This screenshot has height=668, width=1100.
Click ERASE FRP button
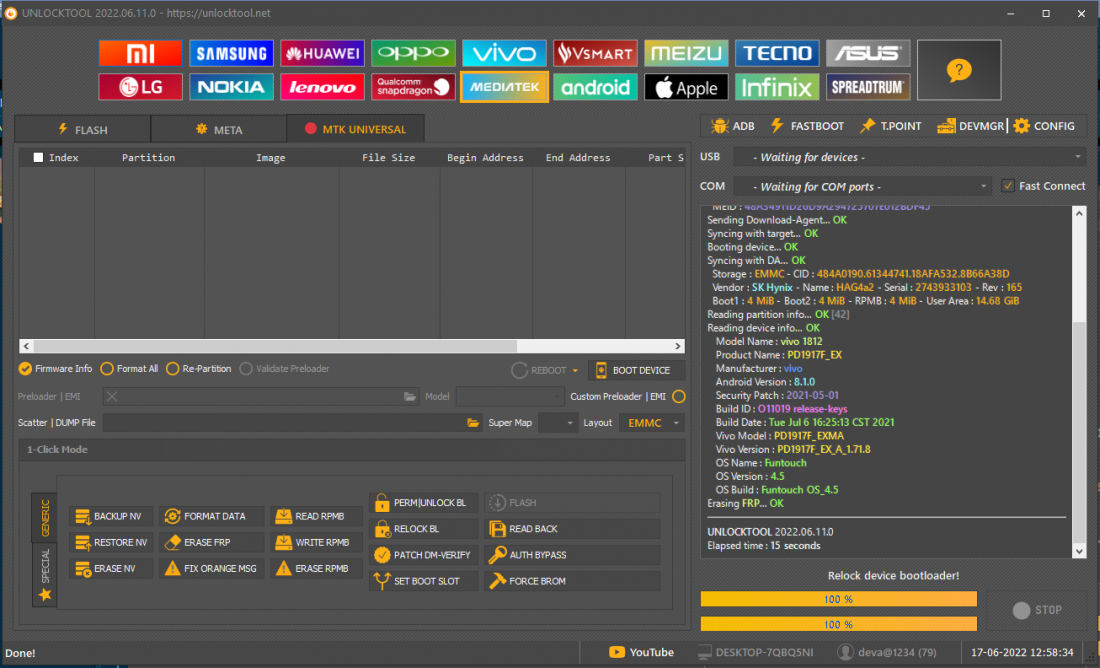211,543
